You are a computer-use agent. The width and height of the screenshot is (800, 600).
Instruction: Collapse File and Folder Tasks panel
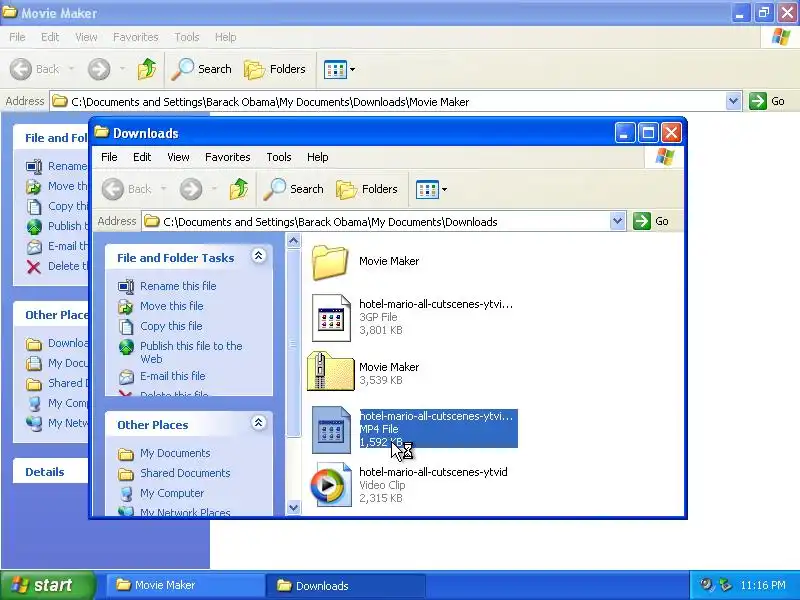(x=259, y=256)
